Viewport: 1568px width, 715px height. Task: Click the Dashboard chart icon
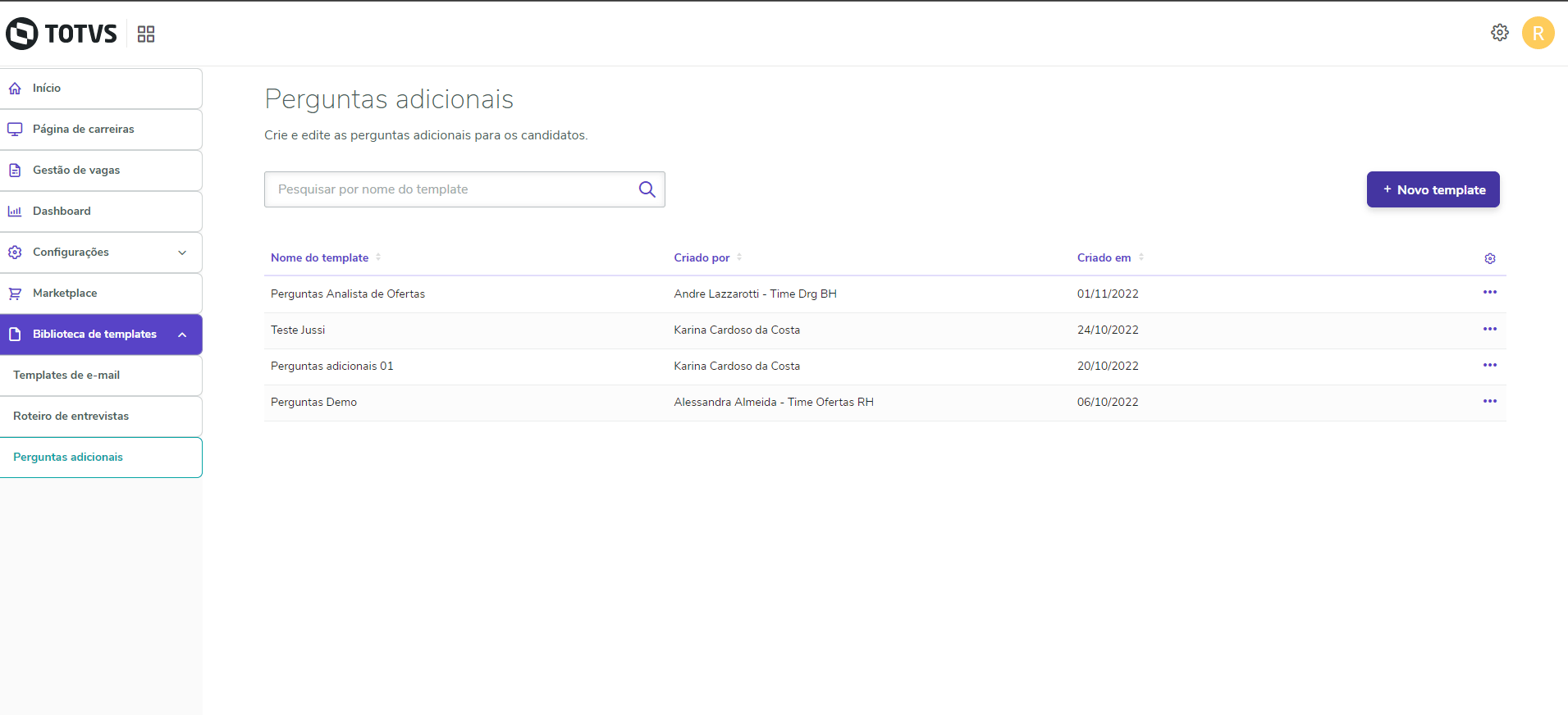pyautogui.click(x=15, y=212)
